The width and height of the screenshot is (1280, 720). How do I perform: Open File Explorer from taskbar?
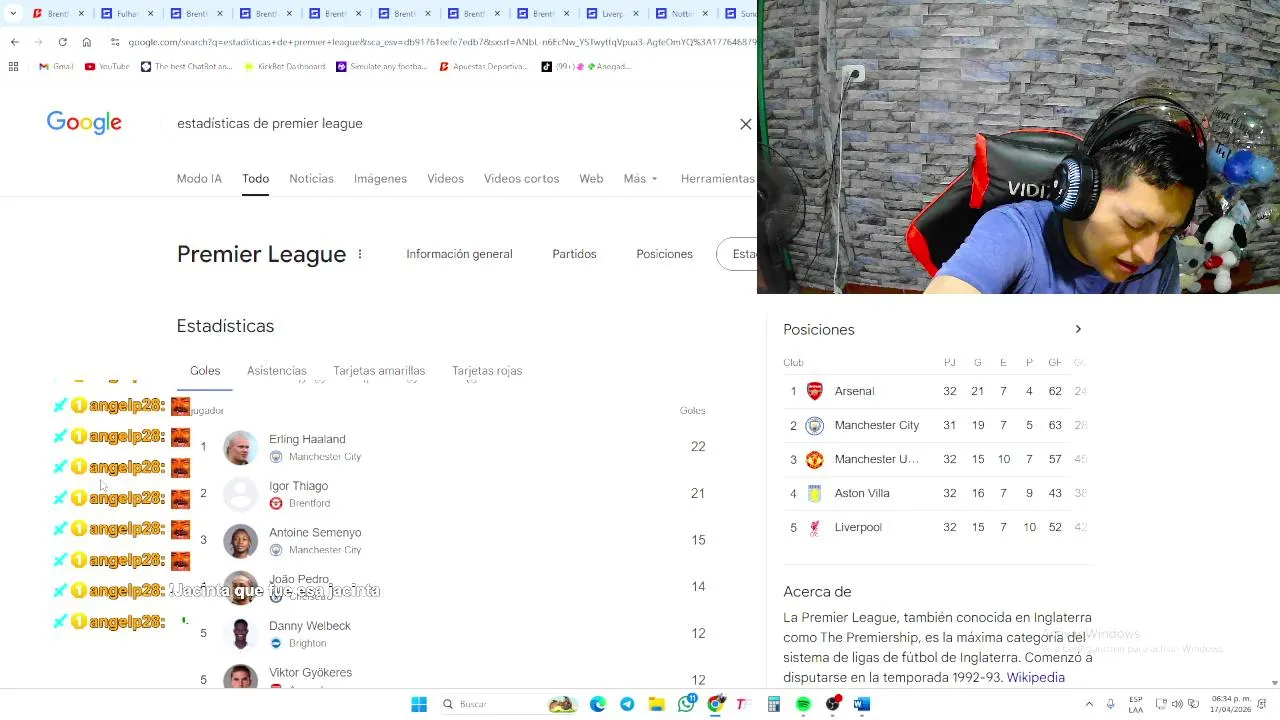click(x=656, y=704)
